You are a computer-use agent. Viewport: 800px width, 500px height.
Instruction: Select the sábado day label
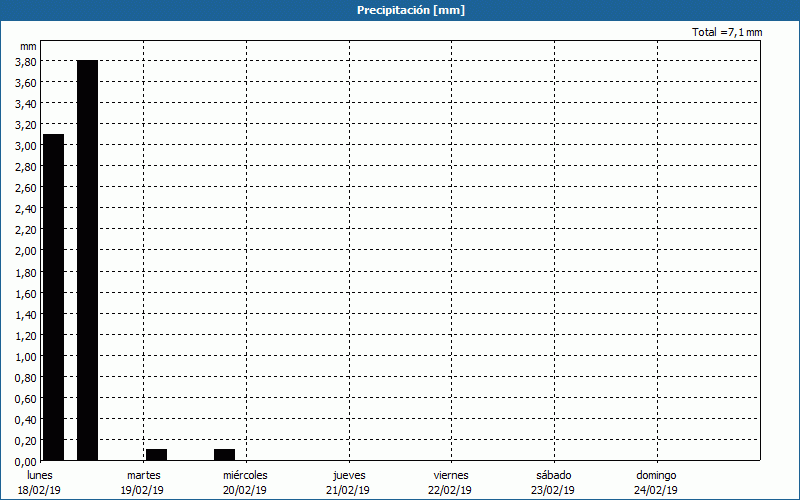[554, 475]
